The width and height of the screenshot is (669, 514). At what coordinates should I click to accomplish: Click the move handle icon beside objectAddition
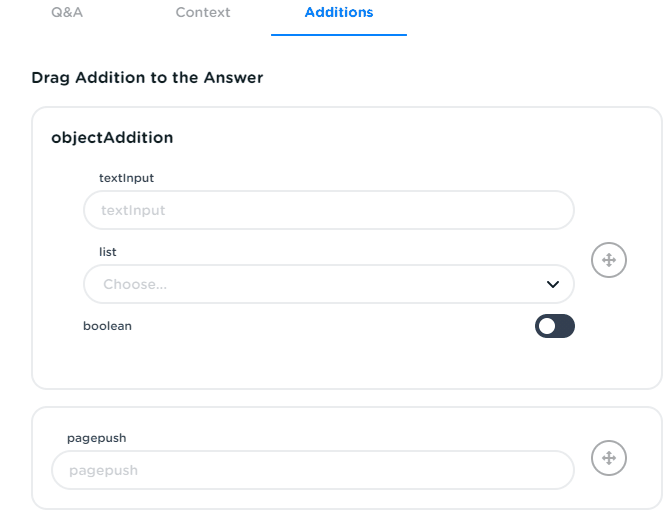(x=608, y=261)
